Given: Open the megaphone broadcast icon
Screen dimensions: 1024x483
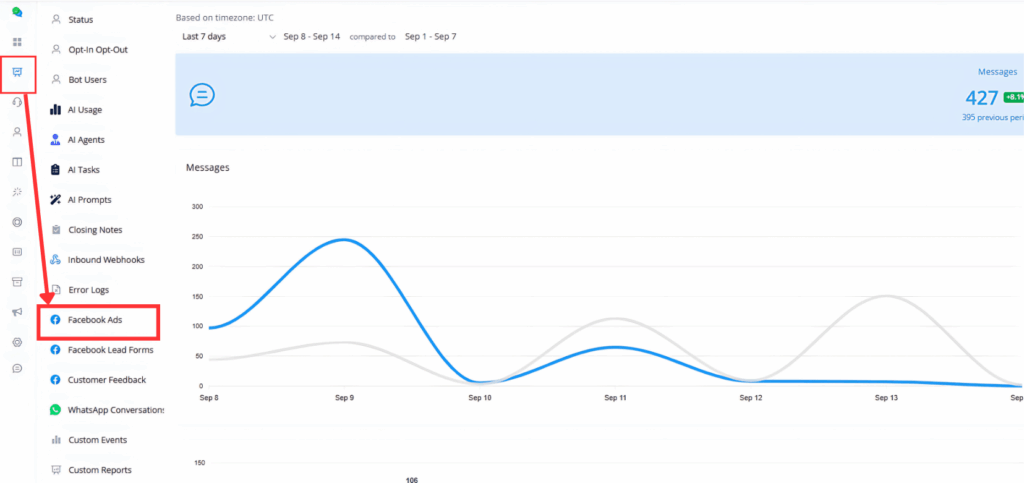Looking at the screenshot, I should [x=17, y=312].
